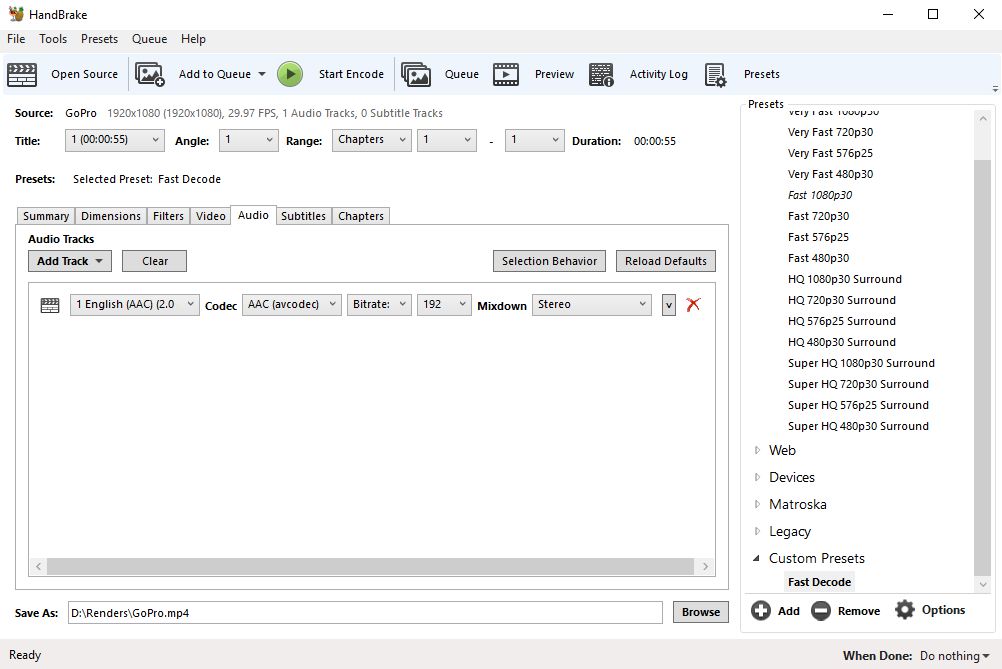Click the minus icon to remove preset
The width and height of the screenshot is (1002, 669).
[821, 611]
